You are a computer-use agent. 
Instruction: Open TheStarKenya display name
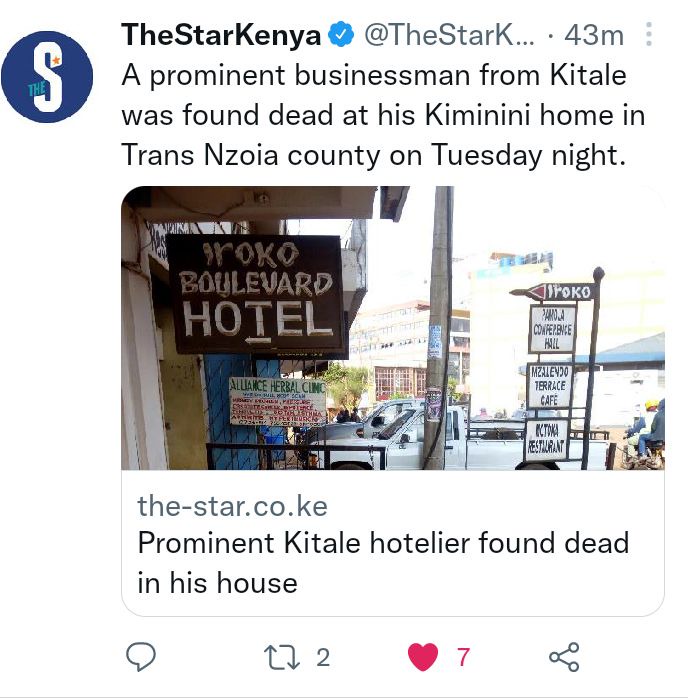[x=221, y=35]
